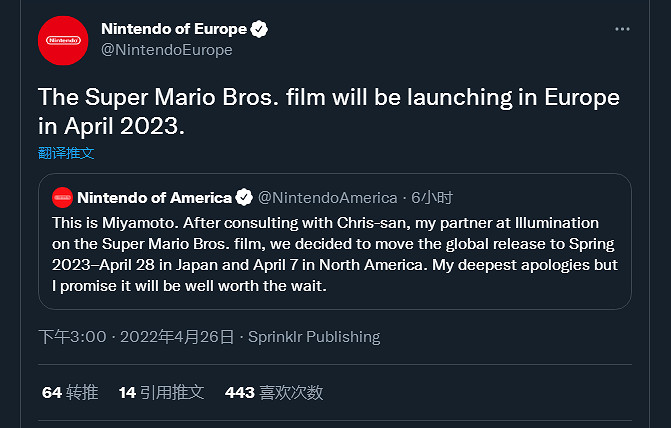Click the main tweet text about Europe launch

tap(328, 113)
